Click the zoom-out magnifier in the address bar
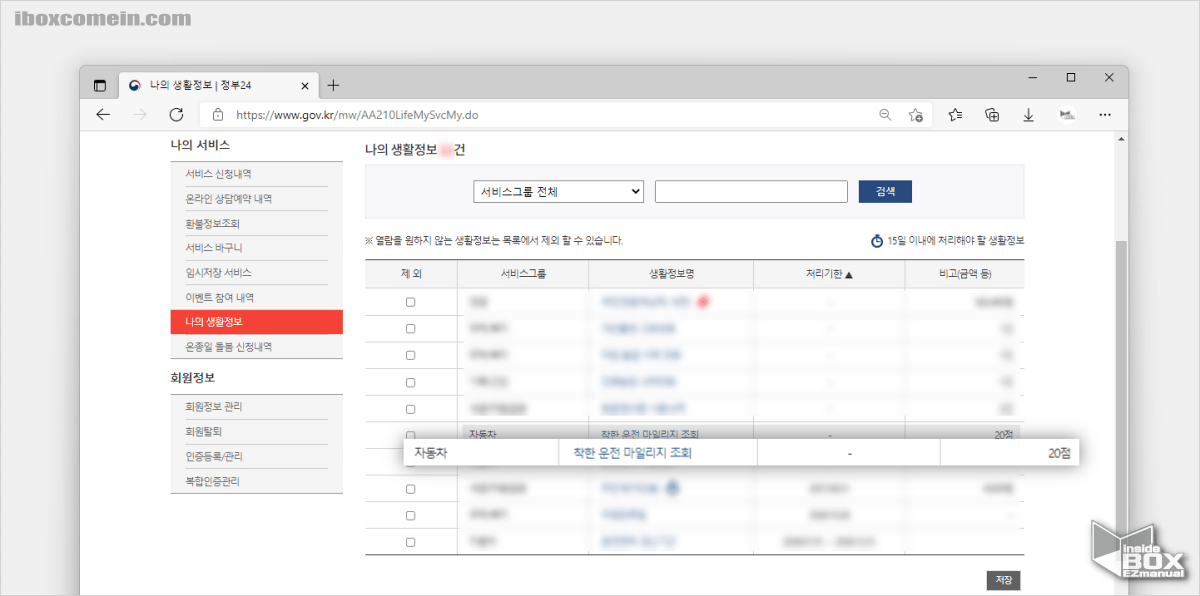 click(x=885, y=114)
